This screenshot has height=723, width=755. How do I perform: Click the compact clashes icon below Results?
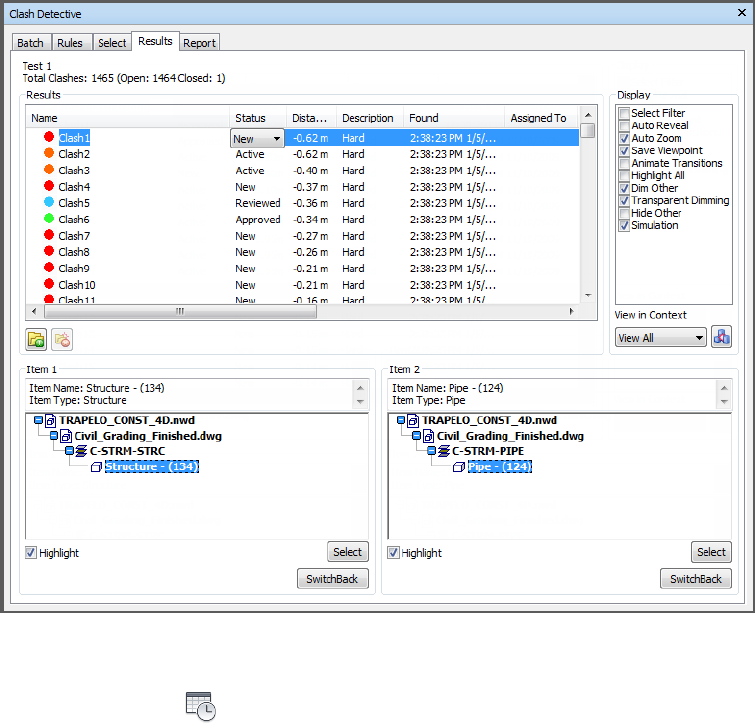62,339
